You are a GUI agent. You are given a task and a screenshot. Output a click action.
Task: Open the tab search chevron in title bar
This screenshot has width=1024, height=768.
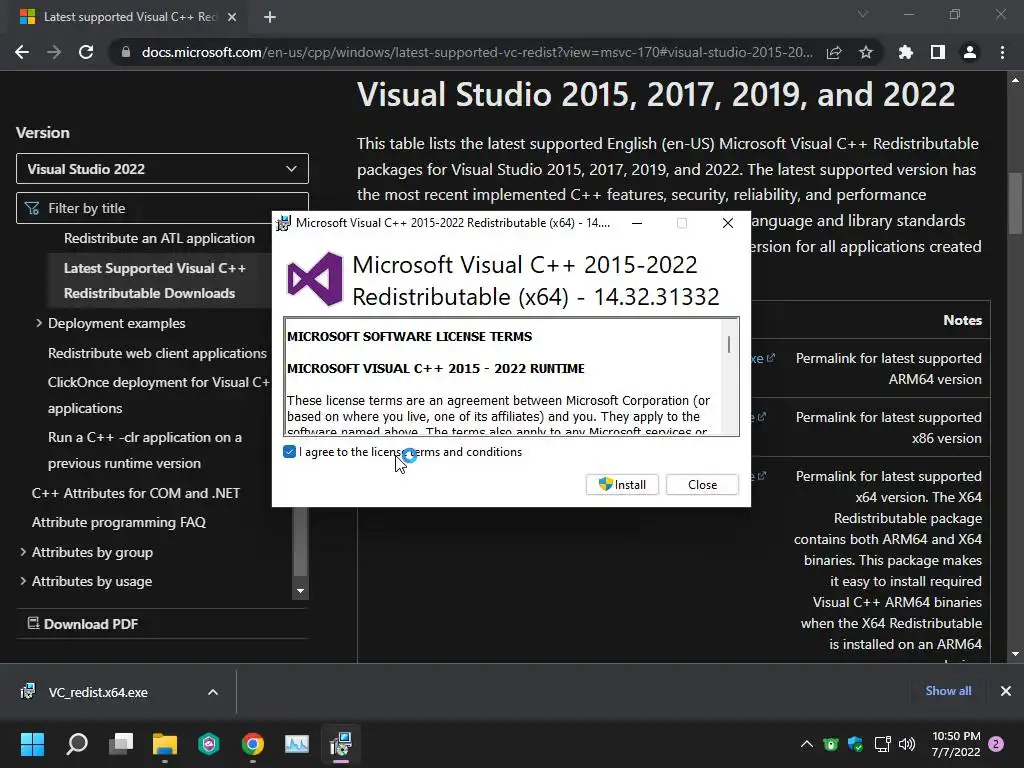863,14
